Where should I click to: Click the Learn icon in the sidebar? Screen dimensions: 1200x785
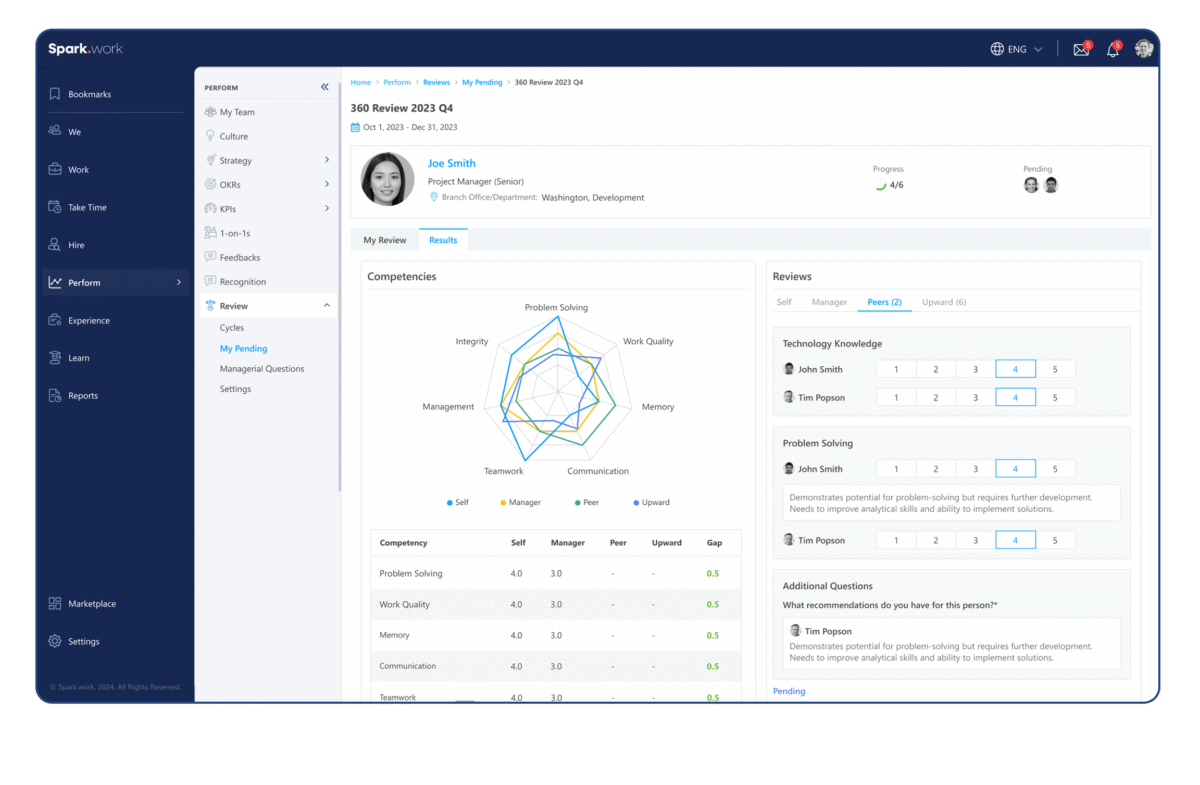click(55, 358)
